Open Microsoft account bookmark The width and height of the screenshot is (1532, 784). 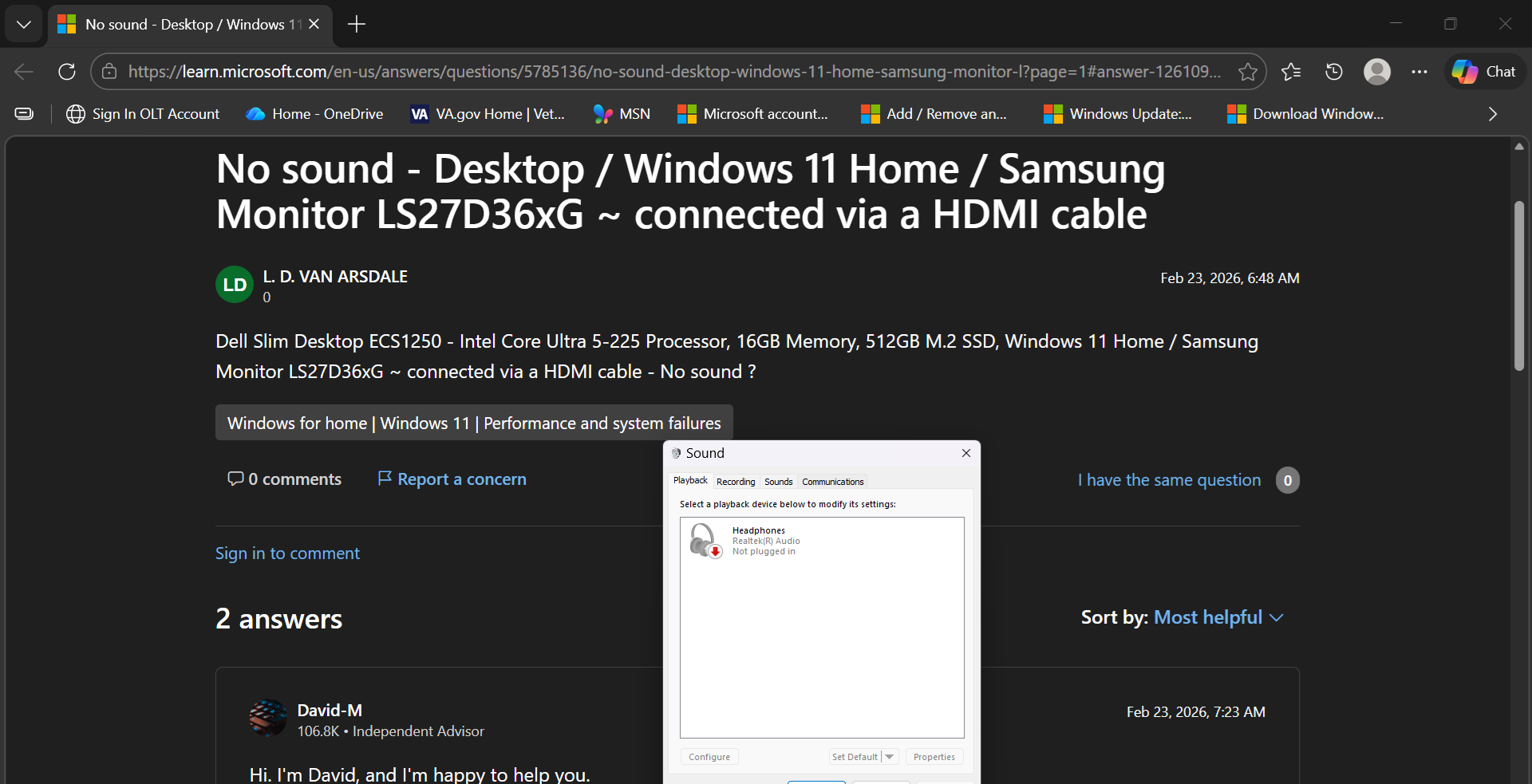(x=753, y=114)
